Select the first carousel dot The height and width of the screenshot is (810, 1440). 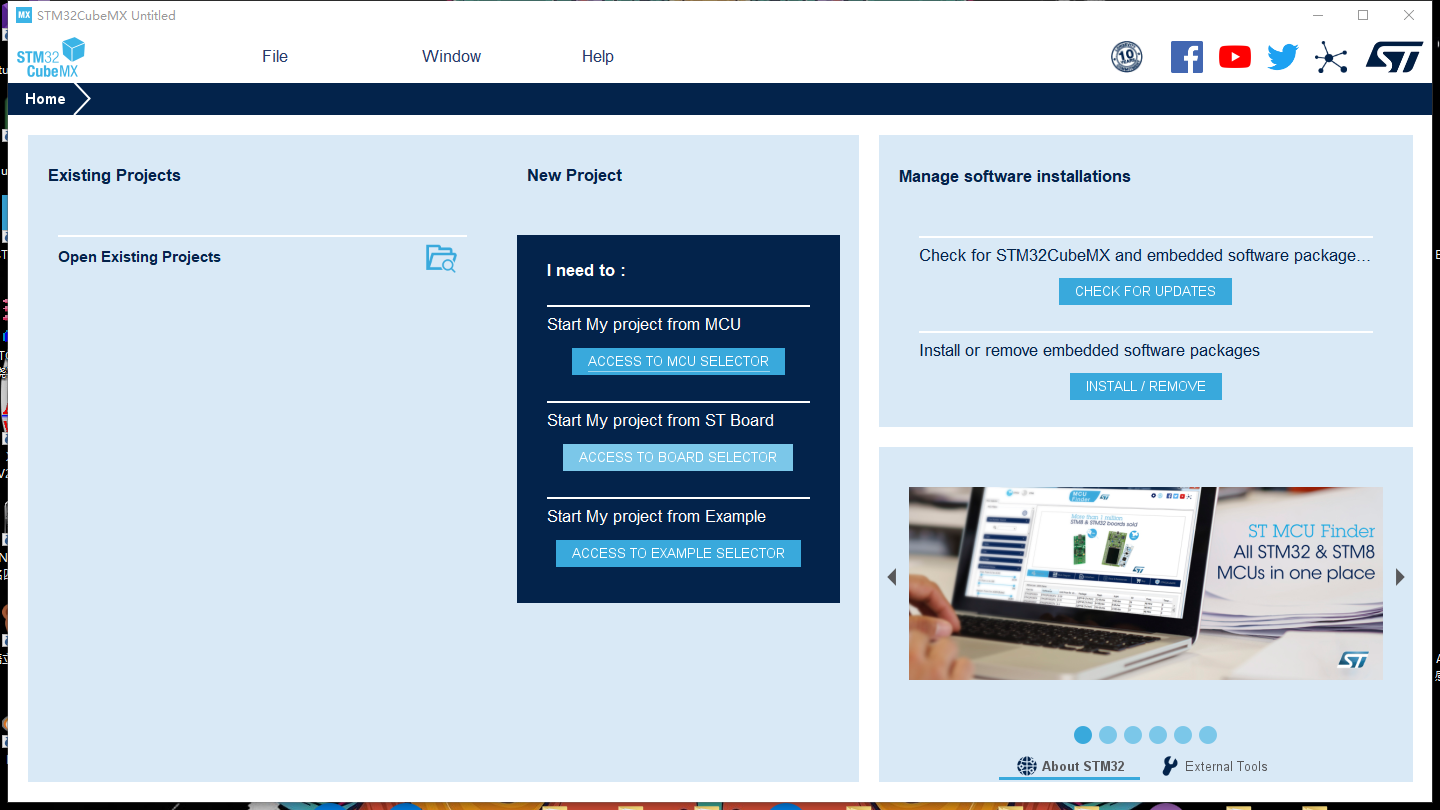[x=1083, y=735]
